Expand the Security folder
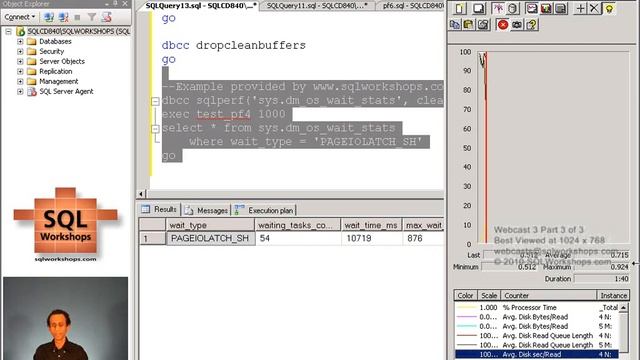The height and width of the screenshot is (360, 640). pyautogui.click(x=20, y=51)
